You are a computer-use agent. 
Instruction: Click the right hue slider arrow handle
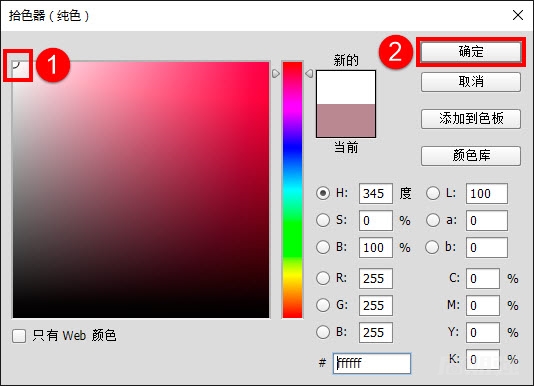(309, 74)
